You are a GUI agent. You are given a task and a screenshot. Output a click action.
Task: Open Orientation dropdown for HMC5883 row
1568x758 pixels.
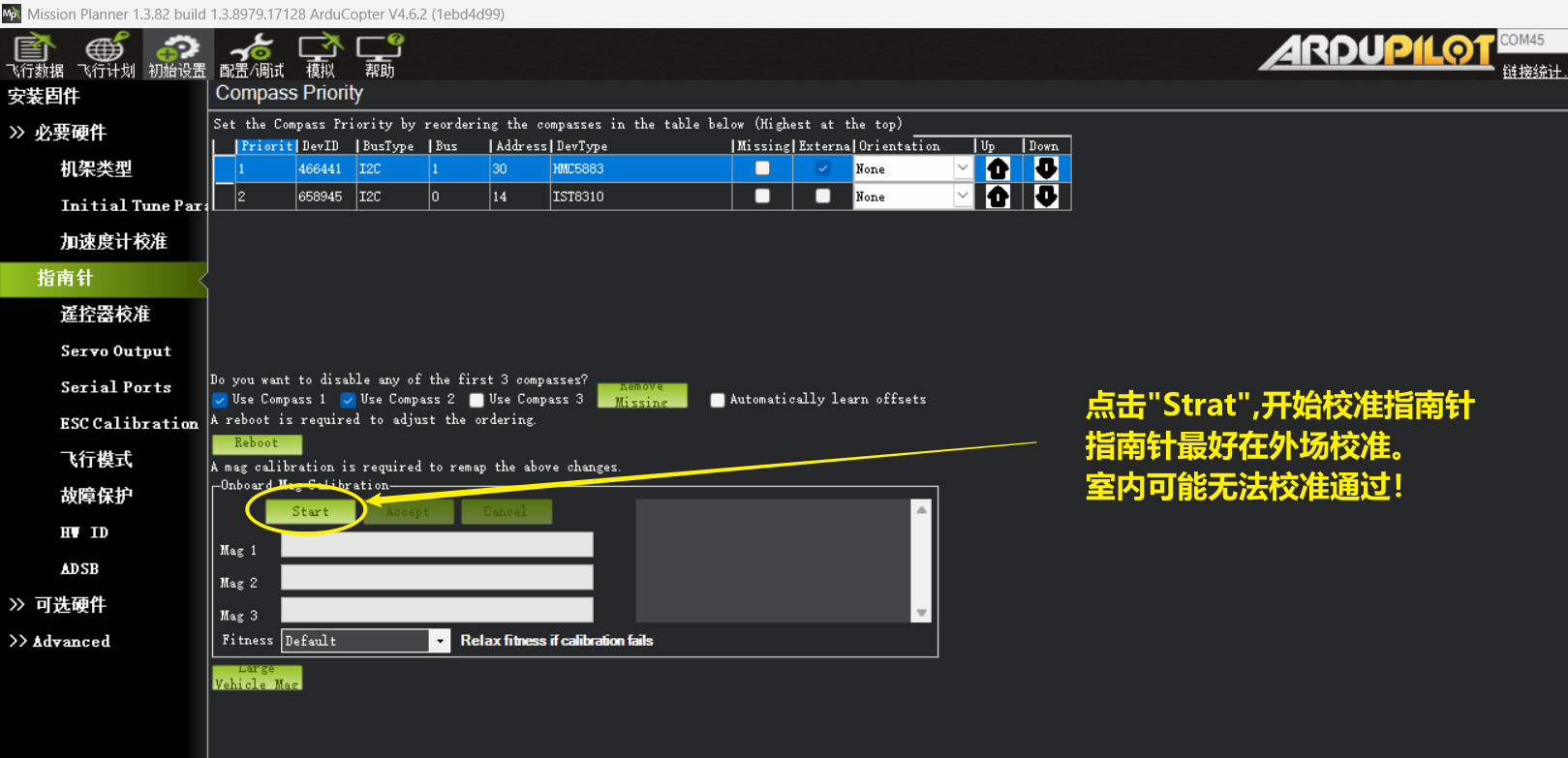pos(962,168)
